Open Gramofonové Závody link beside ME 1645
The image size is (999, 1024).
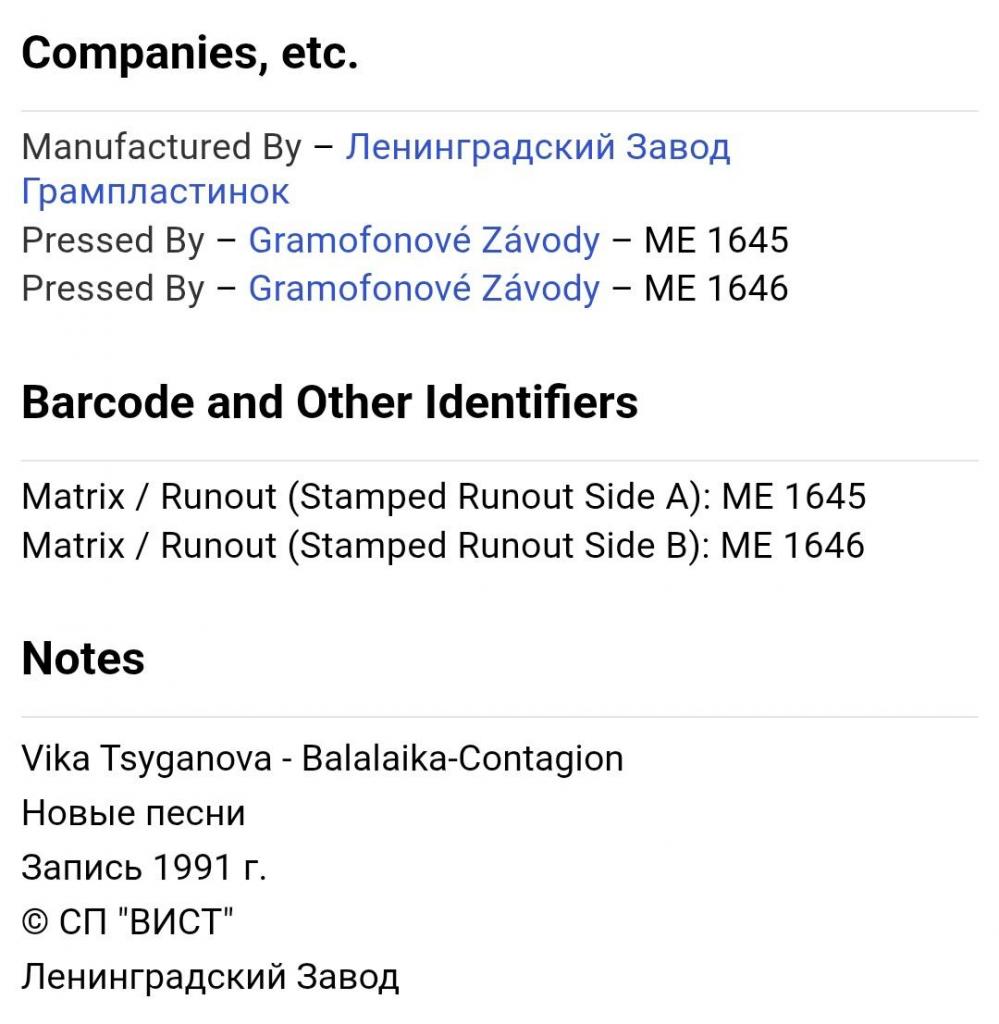[x=424, y=240]
